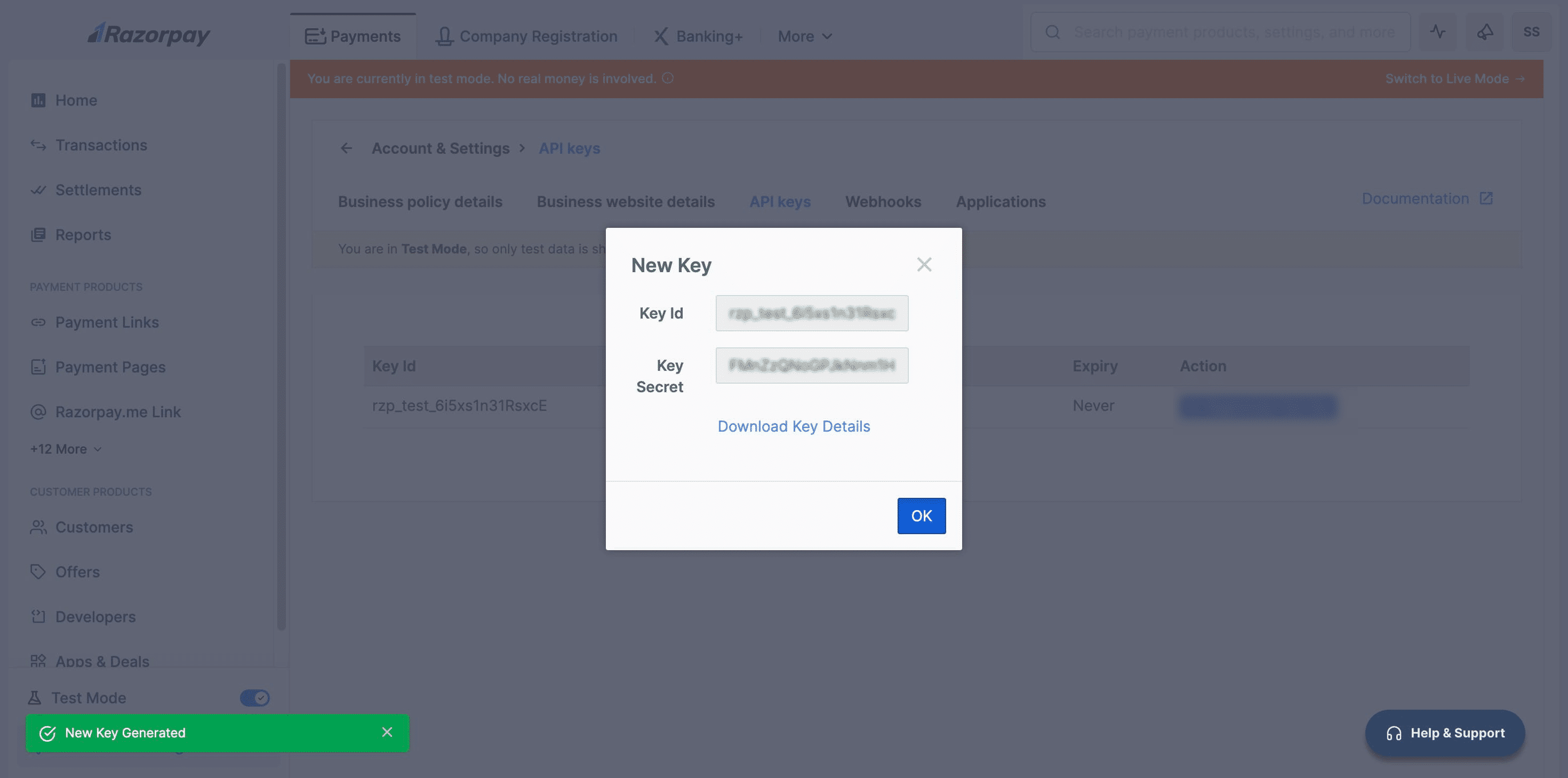The width and height of the screenshot is (1568, 778).
Task: Open the Documentation external link icon
Action: [x=1486, y=199]
